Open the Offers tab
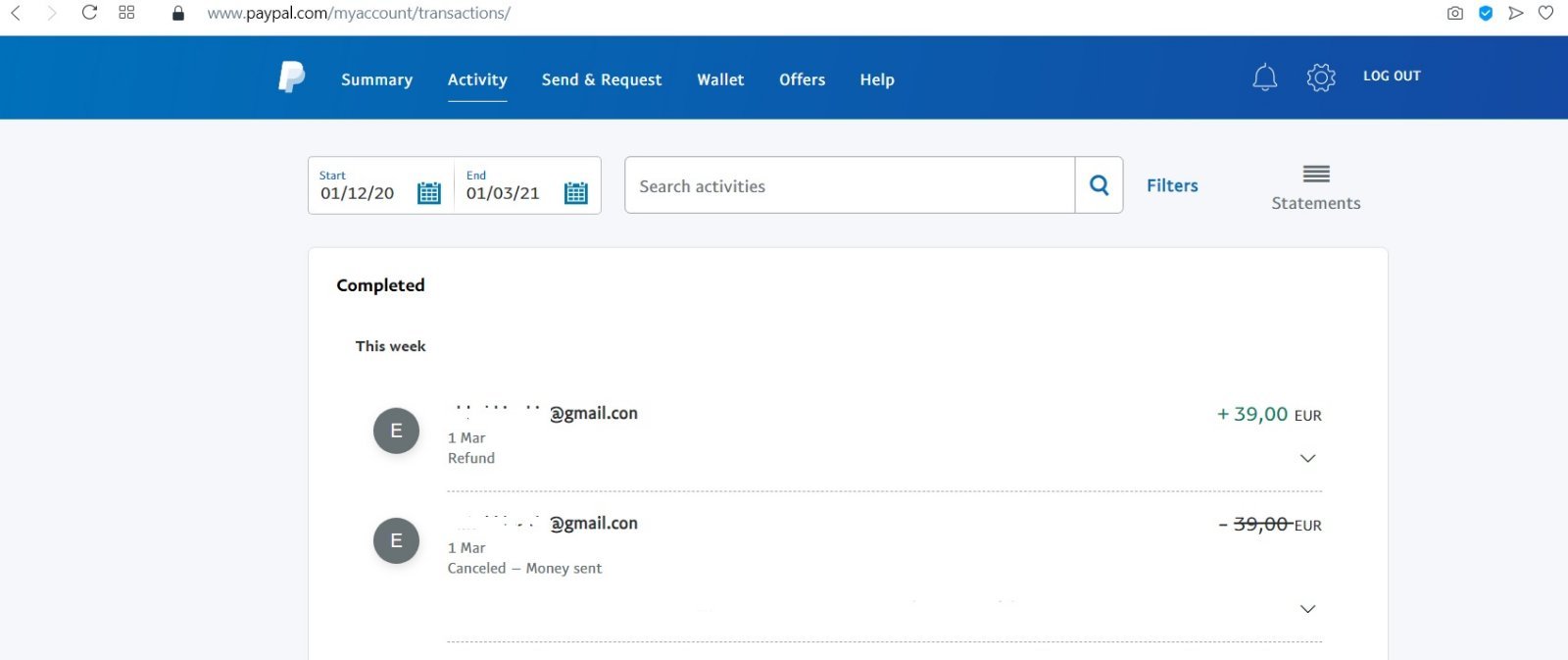The image size is (1568, 660). coord(802,79)
